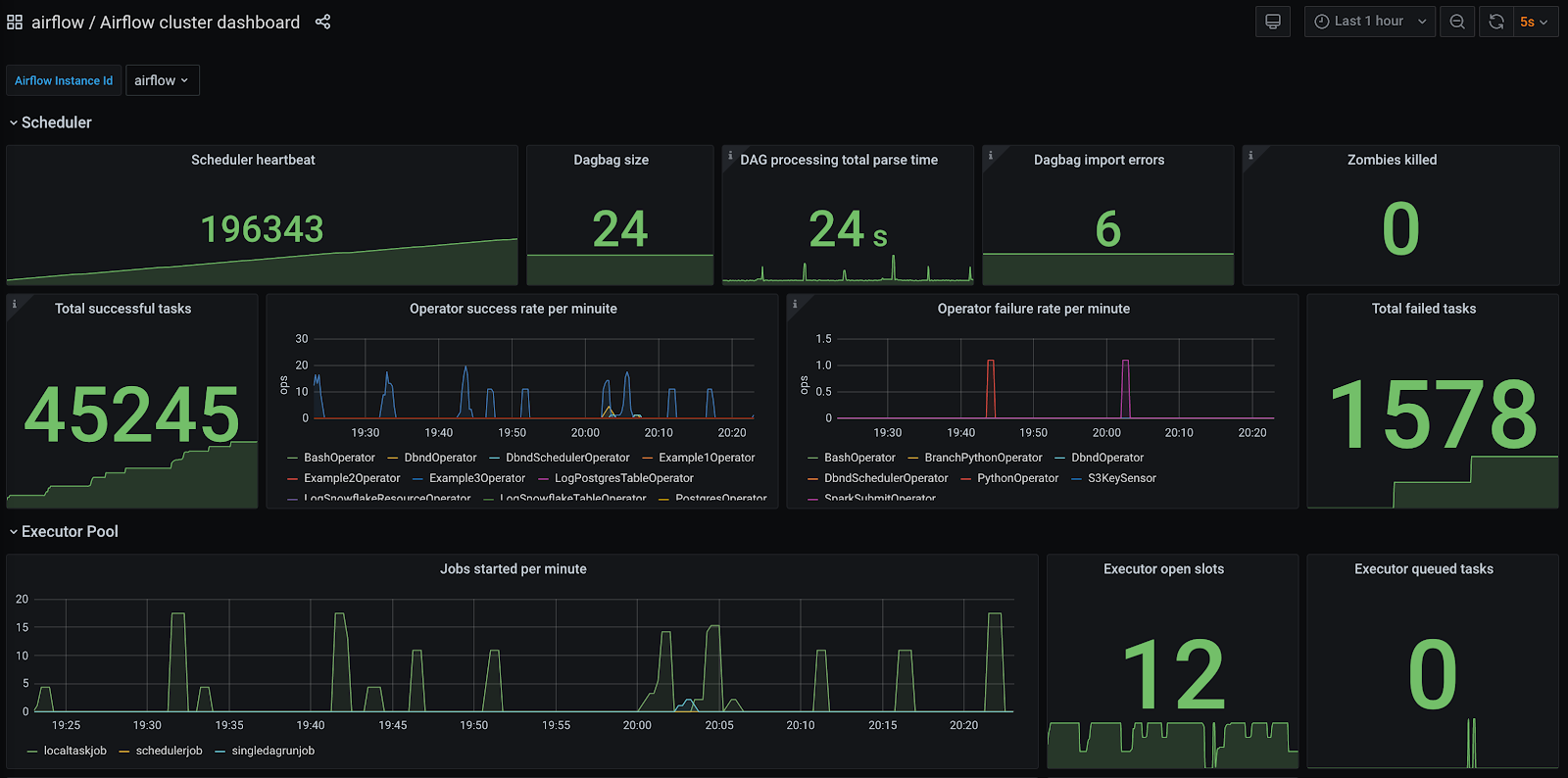Viewport: 1568px width, 778px height.
Task: Open the airflow instance dropdown
Action: click(162, 80)
